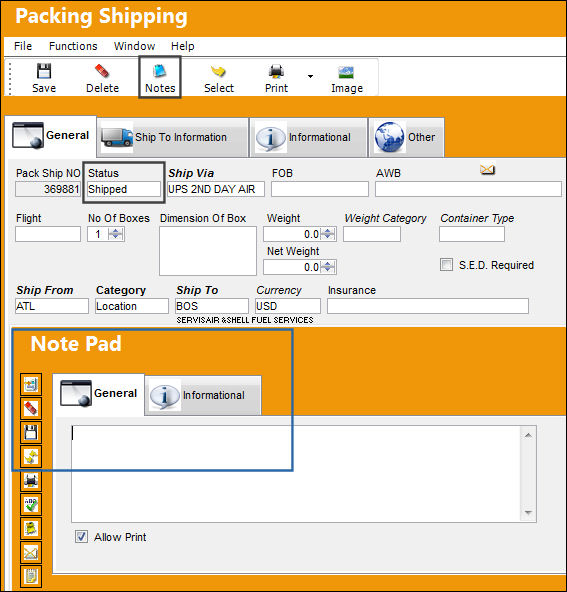
Task: Click the Status field showing Shipped
Action: pyautogui.click(x=124, y=189)
